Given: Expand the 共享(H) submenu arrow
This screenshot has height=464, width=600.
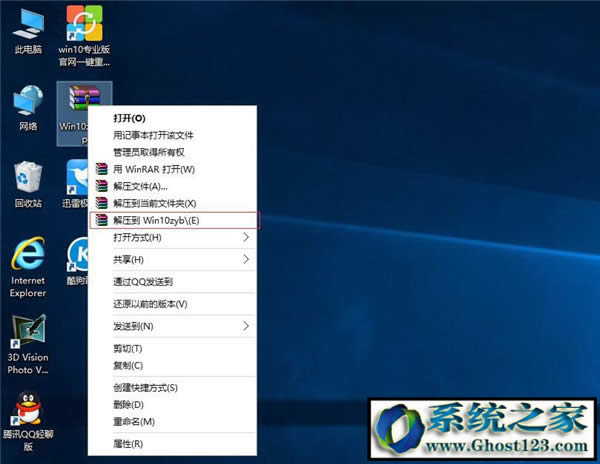Looking at the screenshot, I should click(247, 260).
